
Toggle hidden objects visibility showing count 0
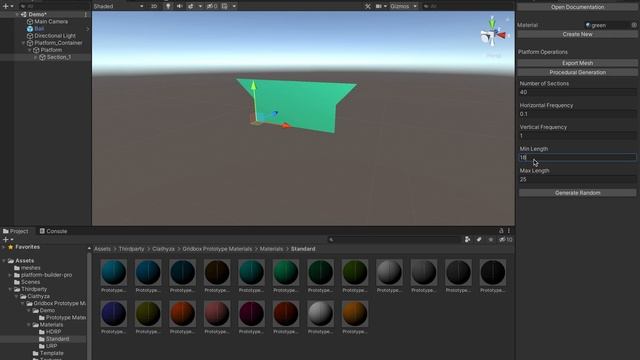212,6
